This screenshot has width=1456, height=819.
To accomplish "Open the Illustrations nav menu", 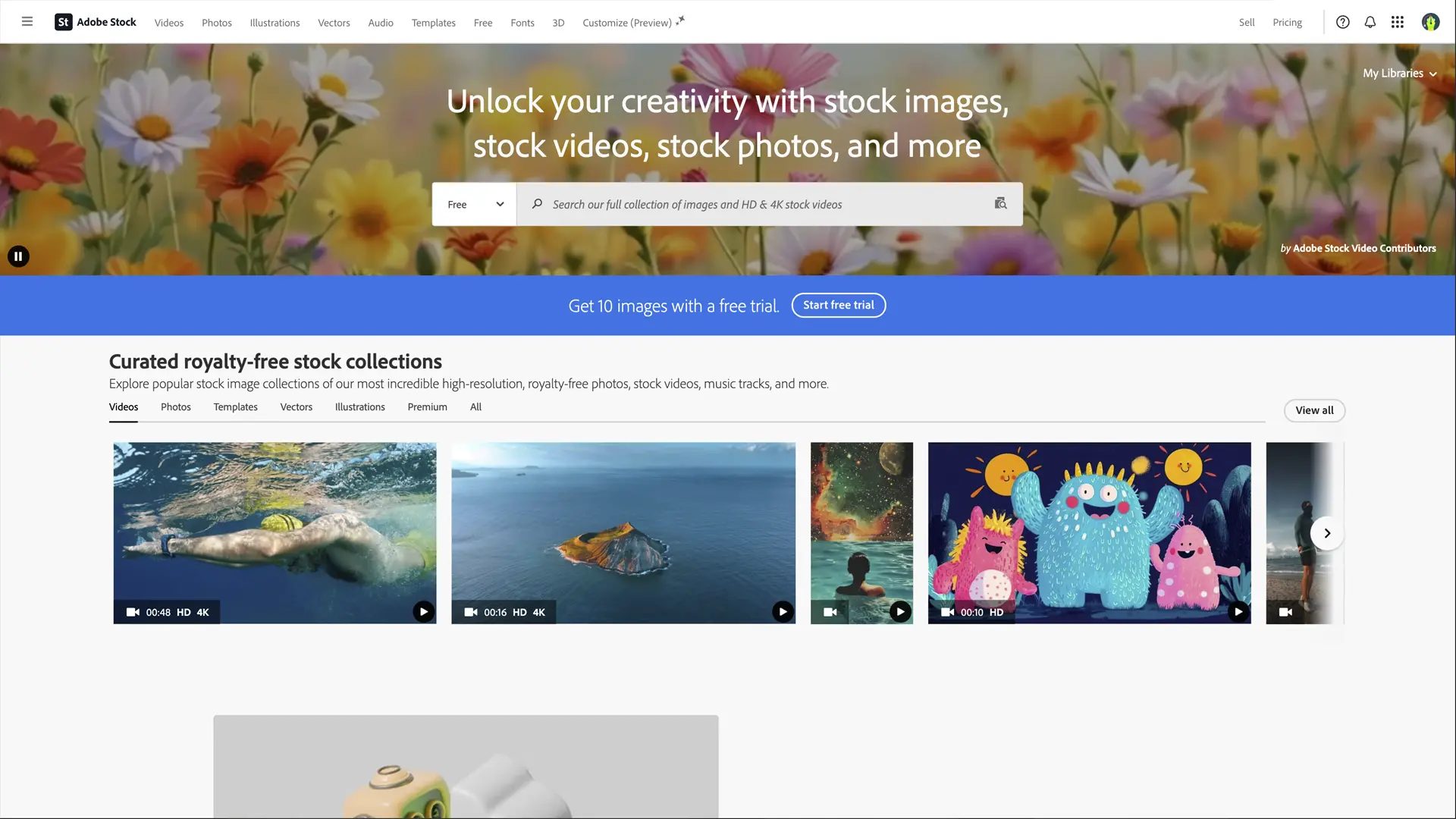I will pyautogui.click(x=275, y=23).
